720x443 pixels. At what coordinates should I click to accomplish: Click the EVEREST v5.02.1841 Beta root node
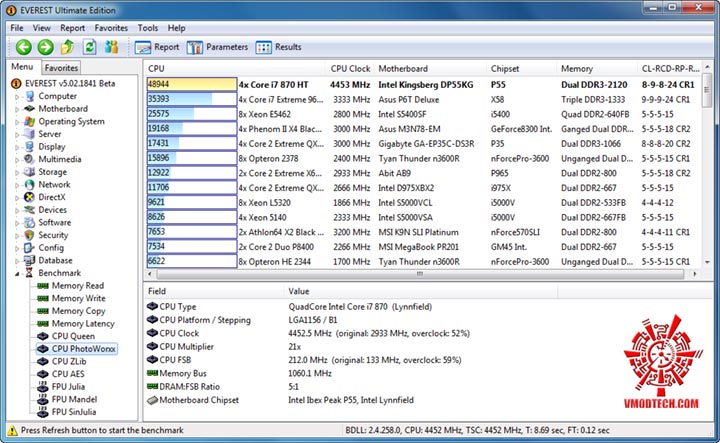click(x=63, y=84)
